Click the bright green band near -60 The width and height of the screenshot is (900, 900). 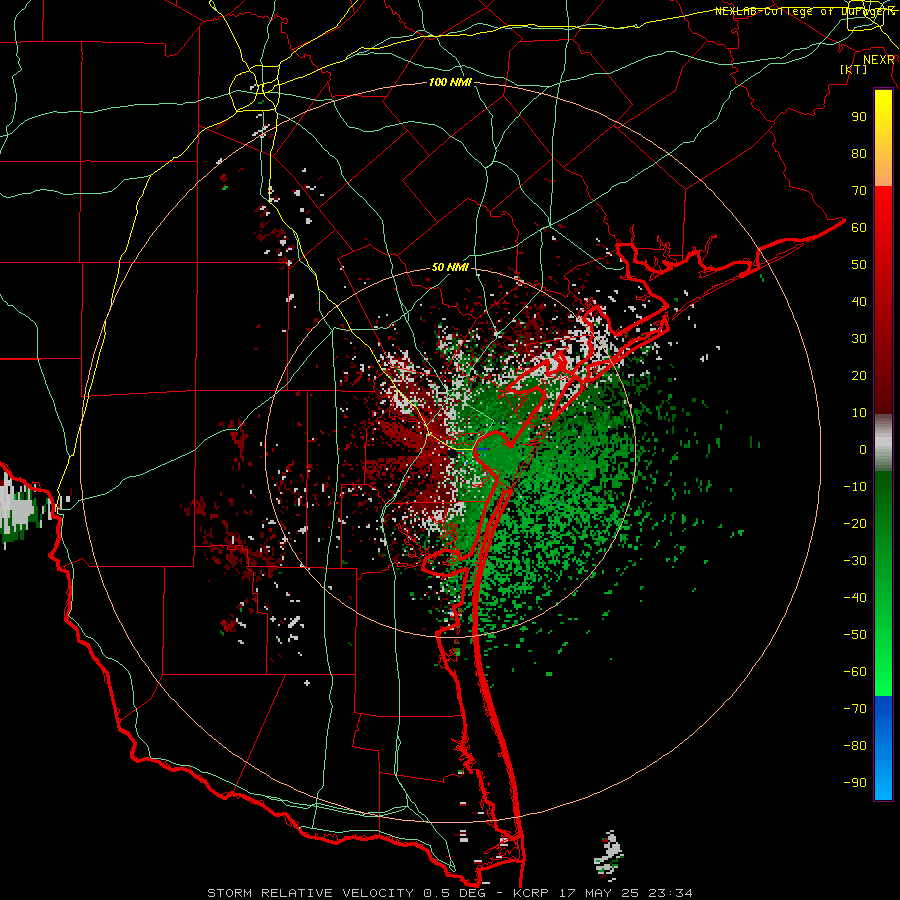pos(883,677)
